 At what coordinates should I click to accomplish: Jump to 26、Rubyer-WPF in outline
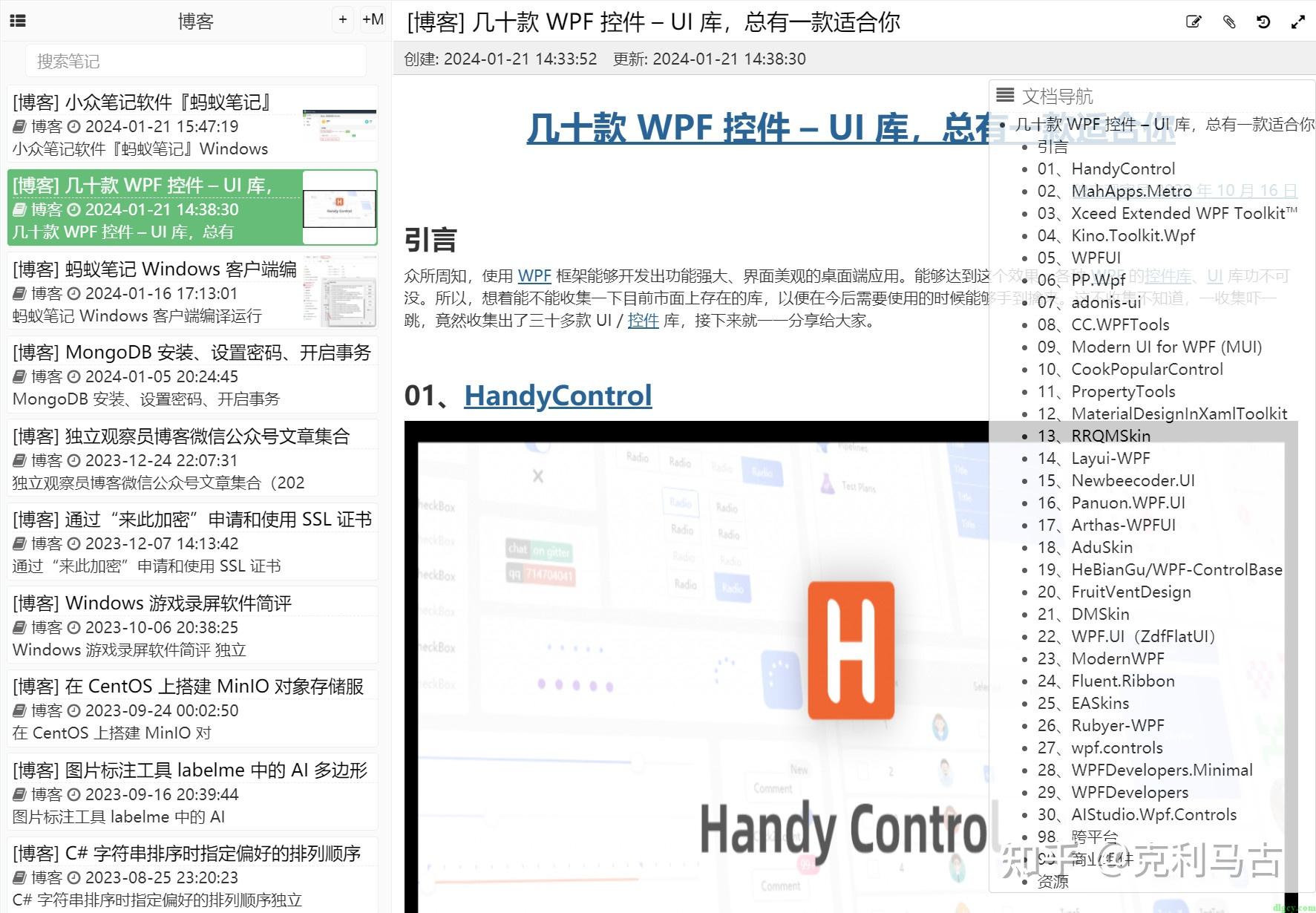coord(1101,726)
